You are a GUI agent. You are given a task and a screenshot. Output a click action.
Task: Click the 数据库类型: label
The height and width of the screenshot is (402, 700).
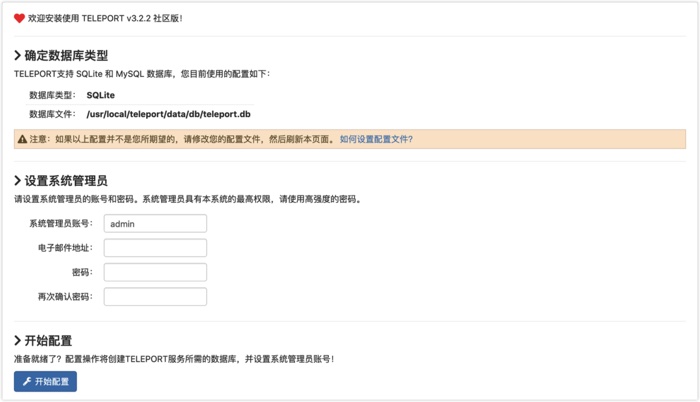click(53, 95)
